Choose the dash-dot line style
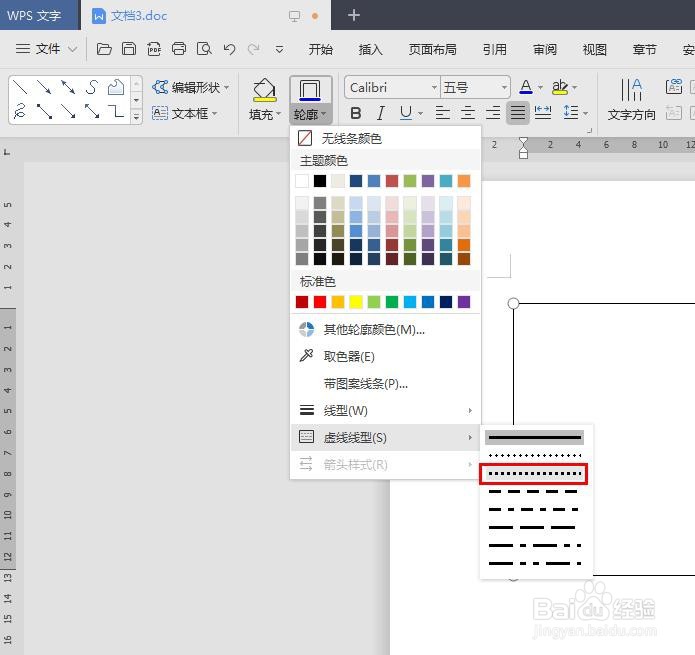 point(534,509)
